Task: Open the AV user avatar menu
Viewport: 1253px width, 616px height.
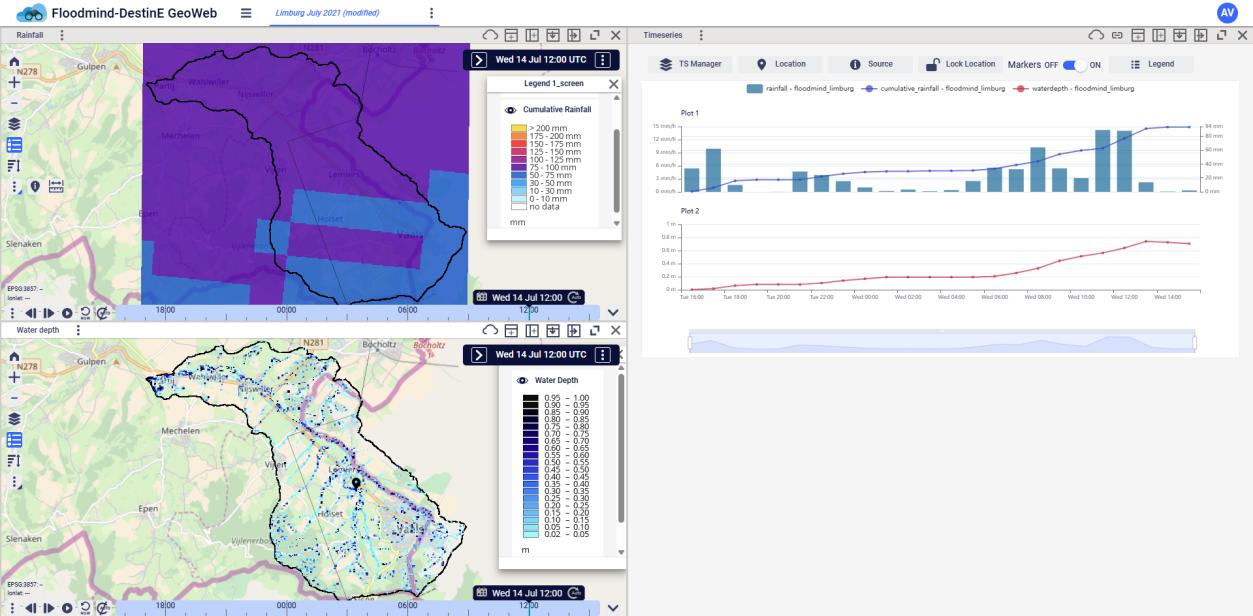Action: 1227,13
